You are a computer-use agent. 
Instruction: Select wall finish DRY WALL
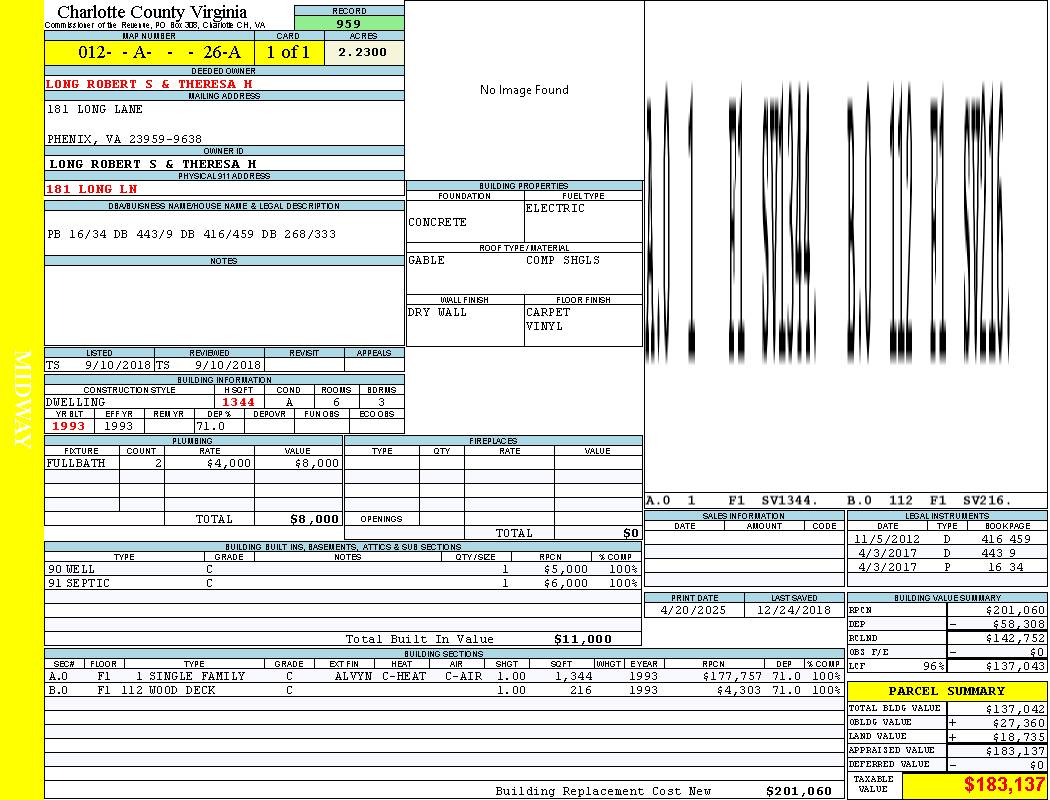437,313
